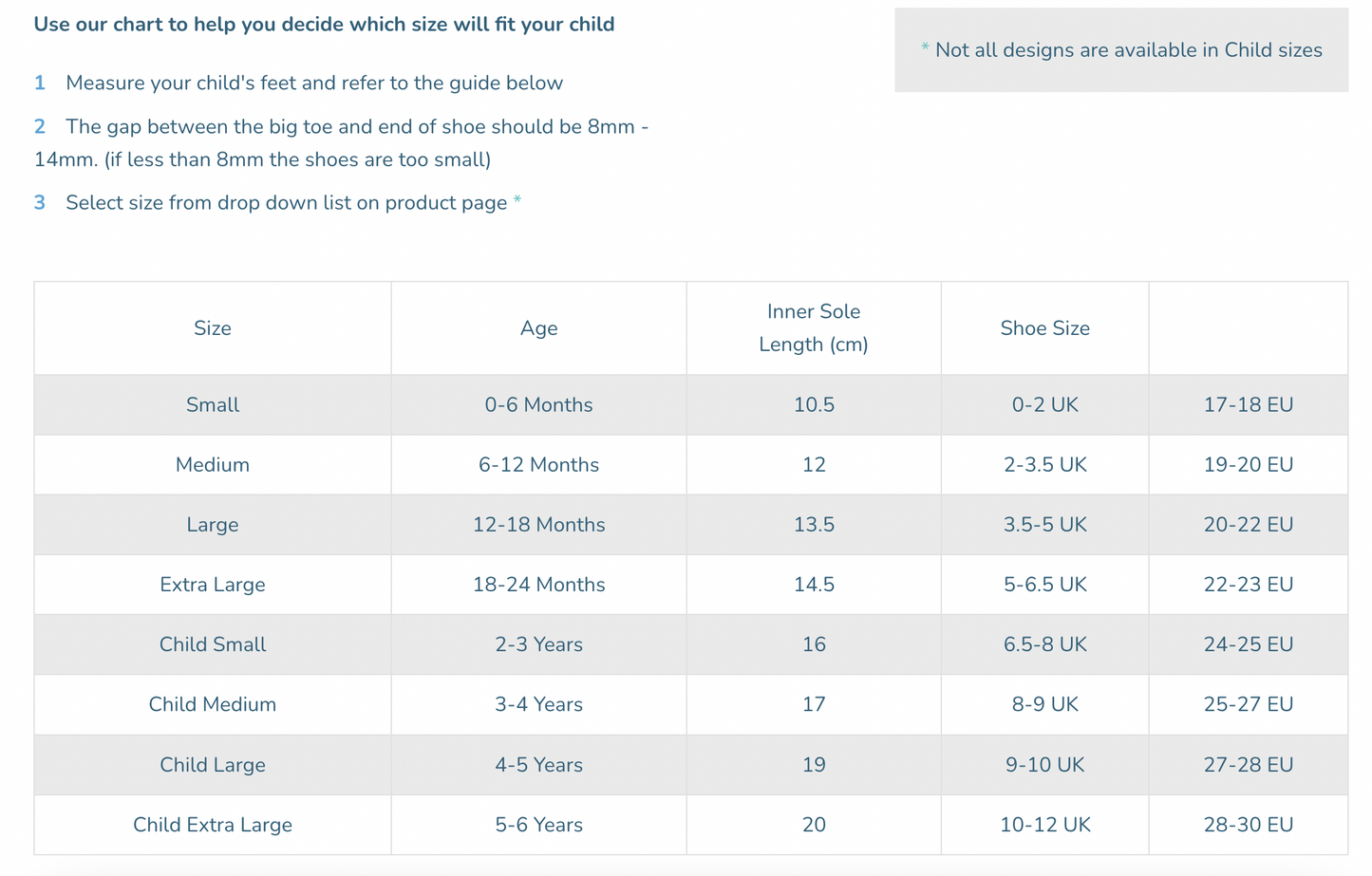The image size is (1372, 876).
Task: Click the '2-3.5 UK' shoe size cell
Action: (x=1044, y=465)
